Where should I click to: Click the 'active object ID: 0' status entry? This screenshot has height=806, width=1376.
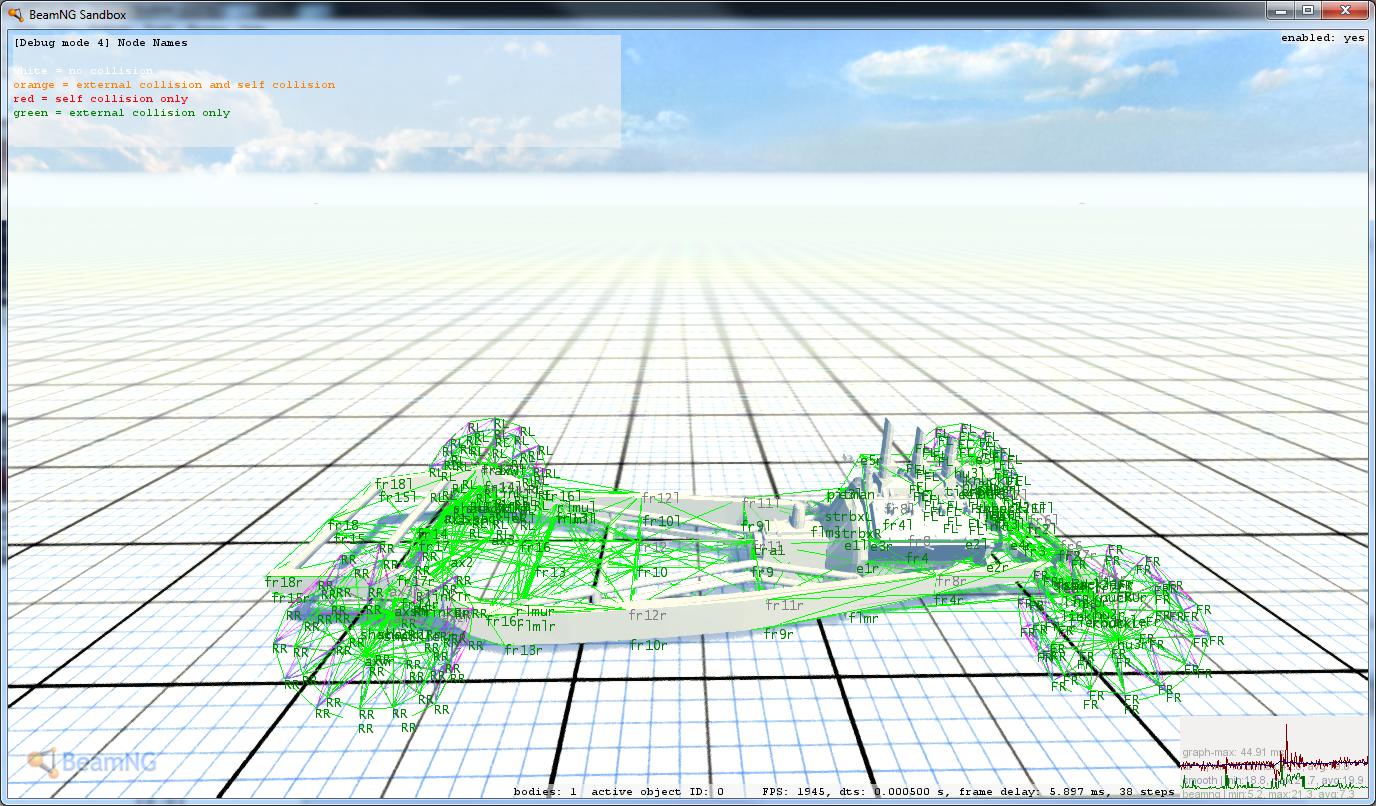(x=657, y=792)
